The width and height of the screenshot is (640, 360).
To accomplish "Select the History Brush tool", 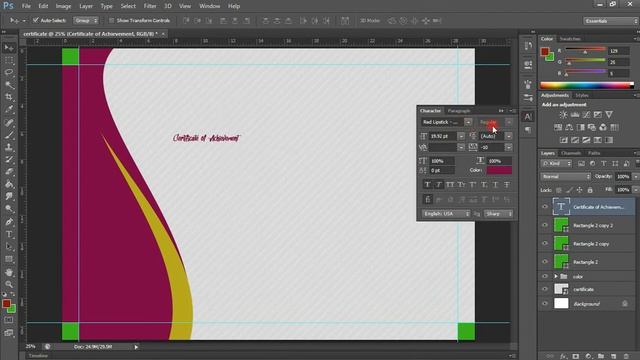I will click(9, 159).
